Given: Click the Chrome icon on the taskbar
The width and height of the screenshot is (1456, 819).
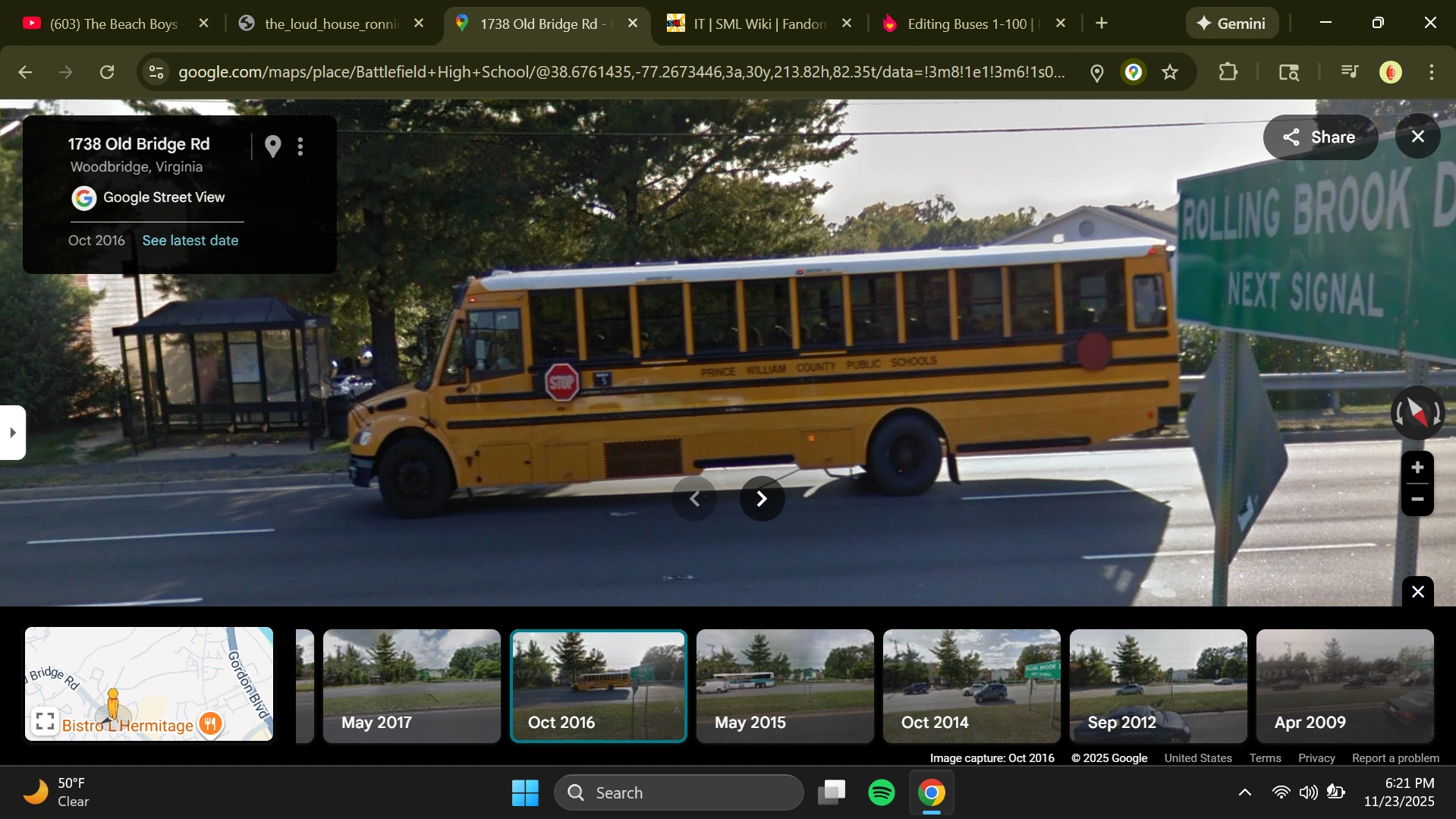Looking at the screenshot, I should [932, 793].
